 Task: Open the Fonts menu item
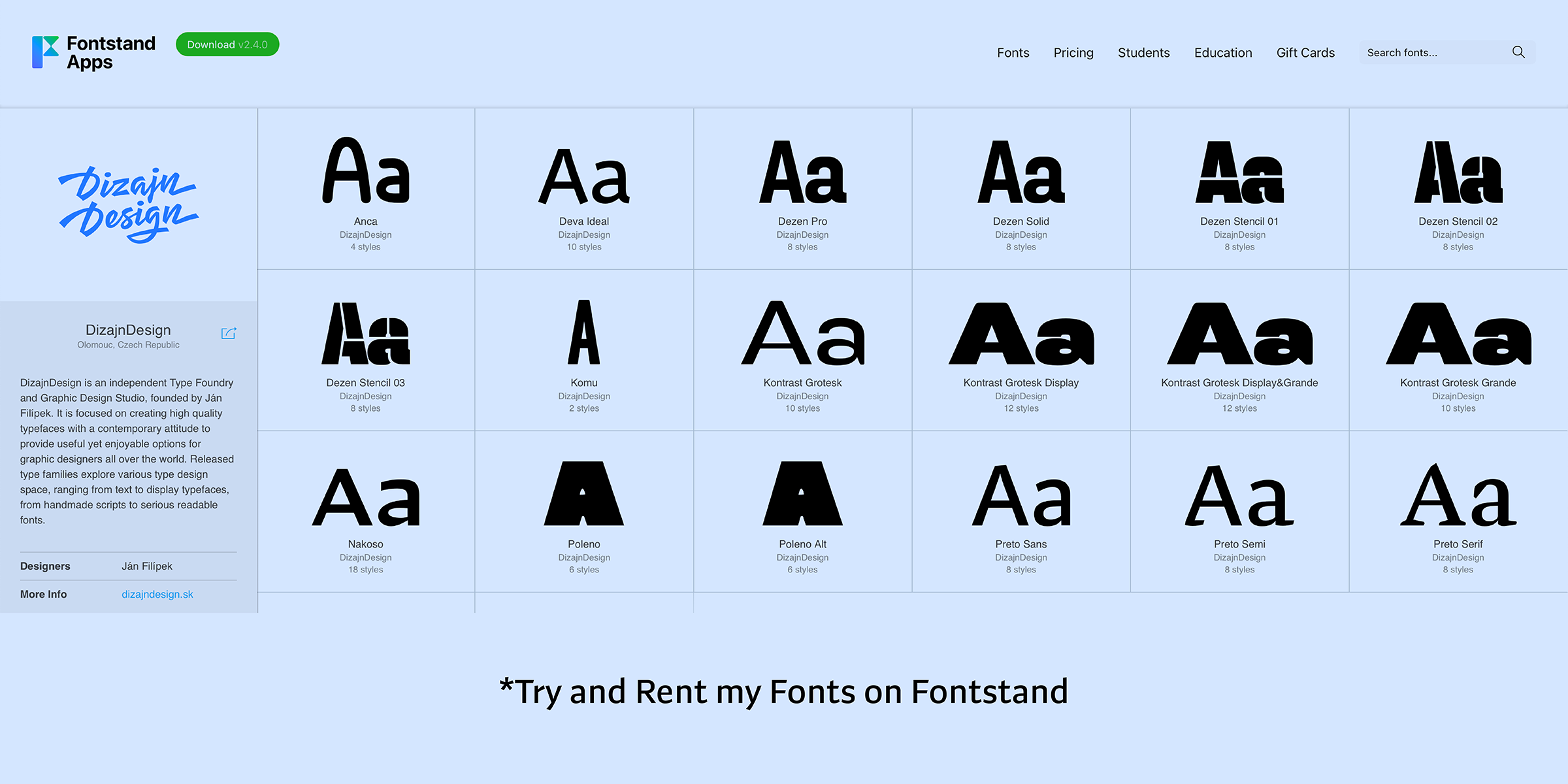pos(1013,53)
